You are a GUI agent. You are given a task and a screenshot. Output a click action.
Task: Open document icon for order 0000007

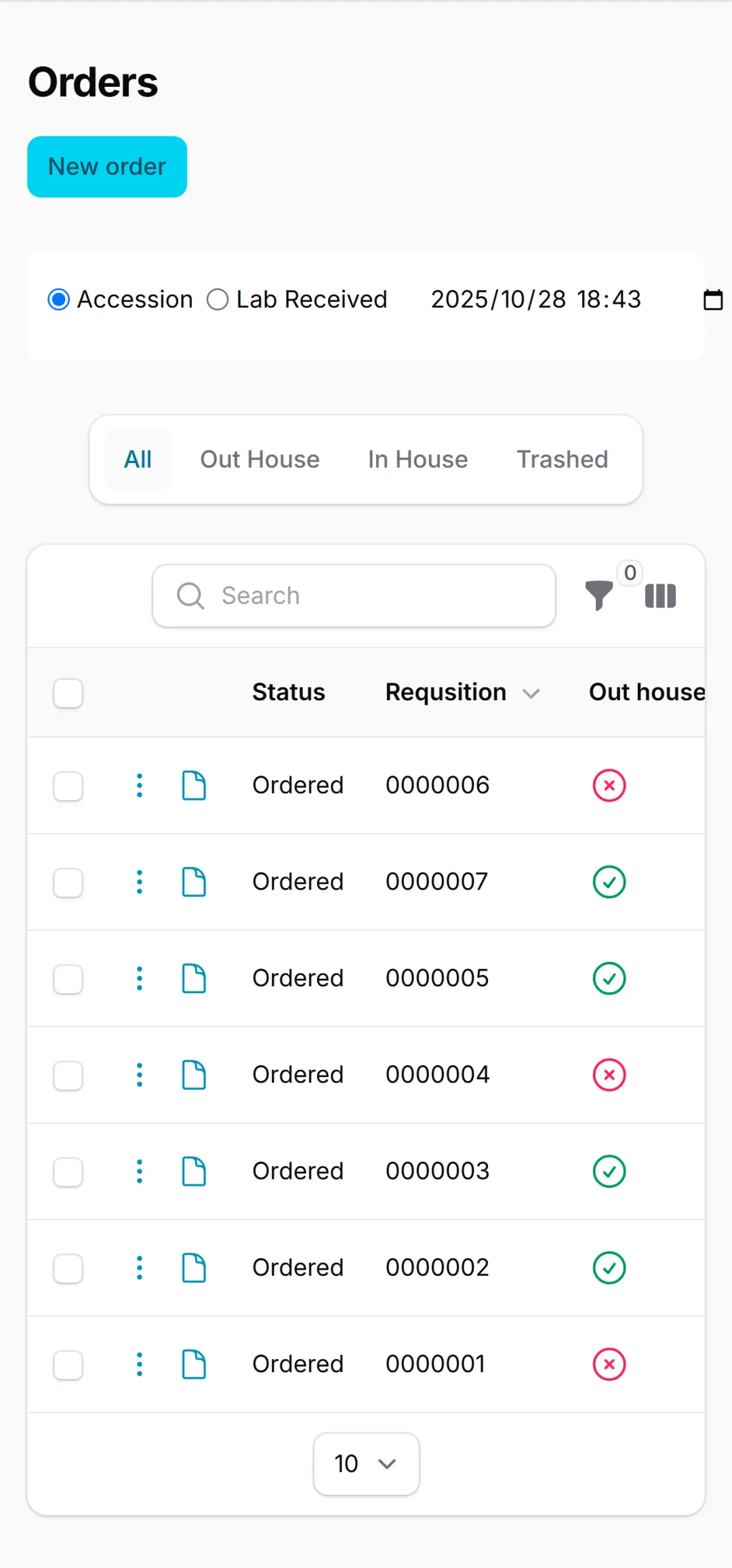194,882
